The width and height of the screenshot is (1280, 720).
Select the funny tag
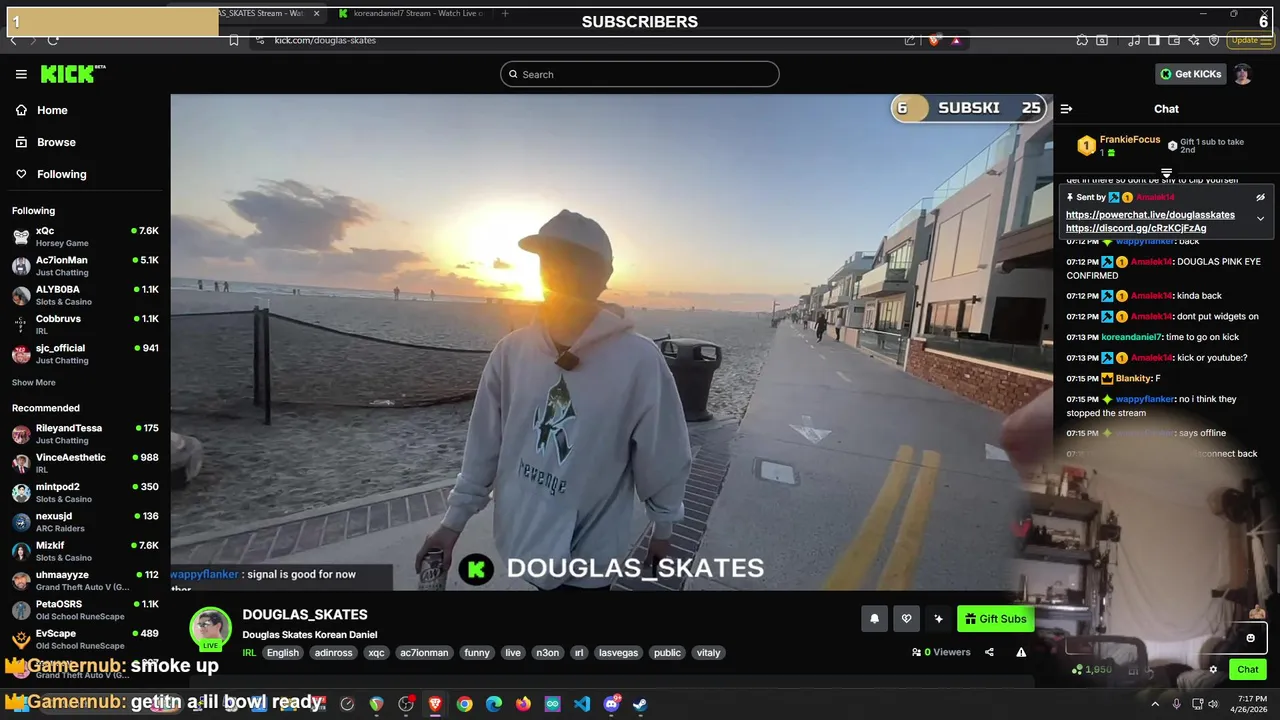coord(477,653)
